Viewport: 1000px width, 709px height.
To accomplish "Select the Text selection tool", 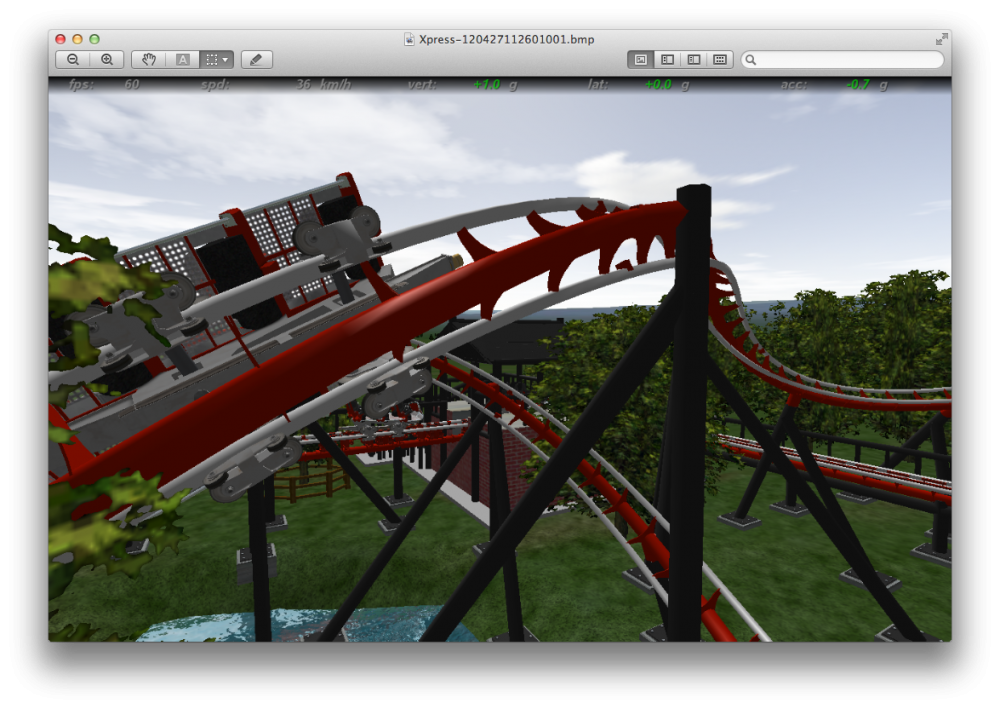I will (183, 60).
